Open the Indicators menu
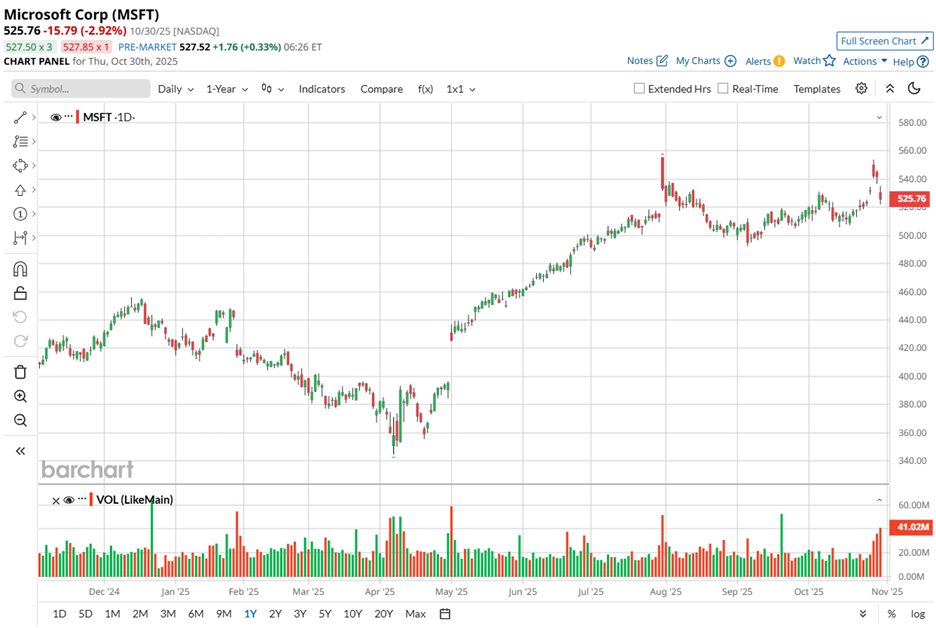 (x=322, y=89)
